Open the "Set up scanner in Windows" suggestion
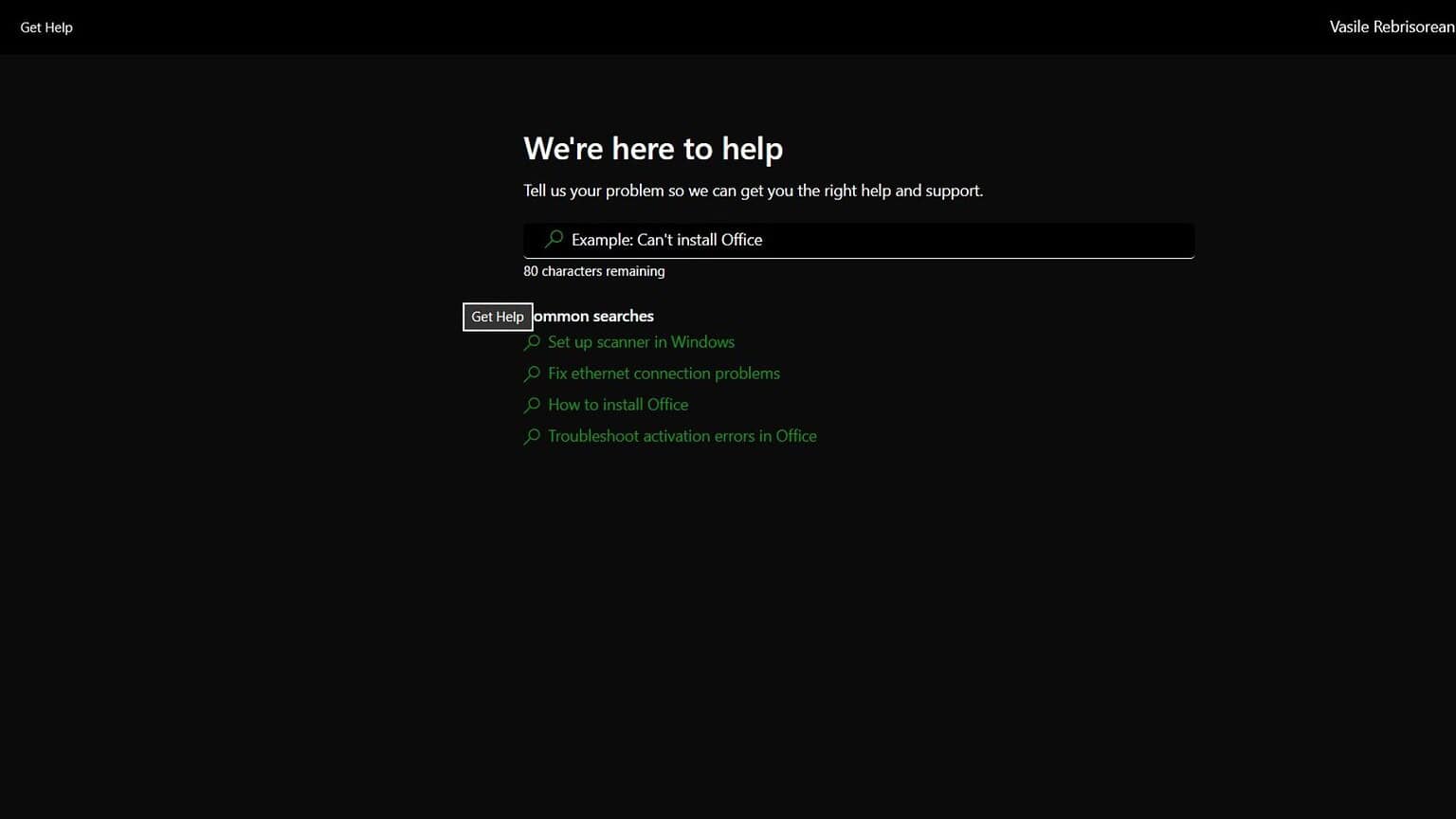 tap(641, 342)
